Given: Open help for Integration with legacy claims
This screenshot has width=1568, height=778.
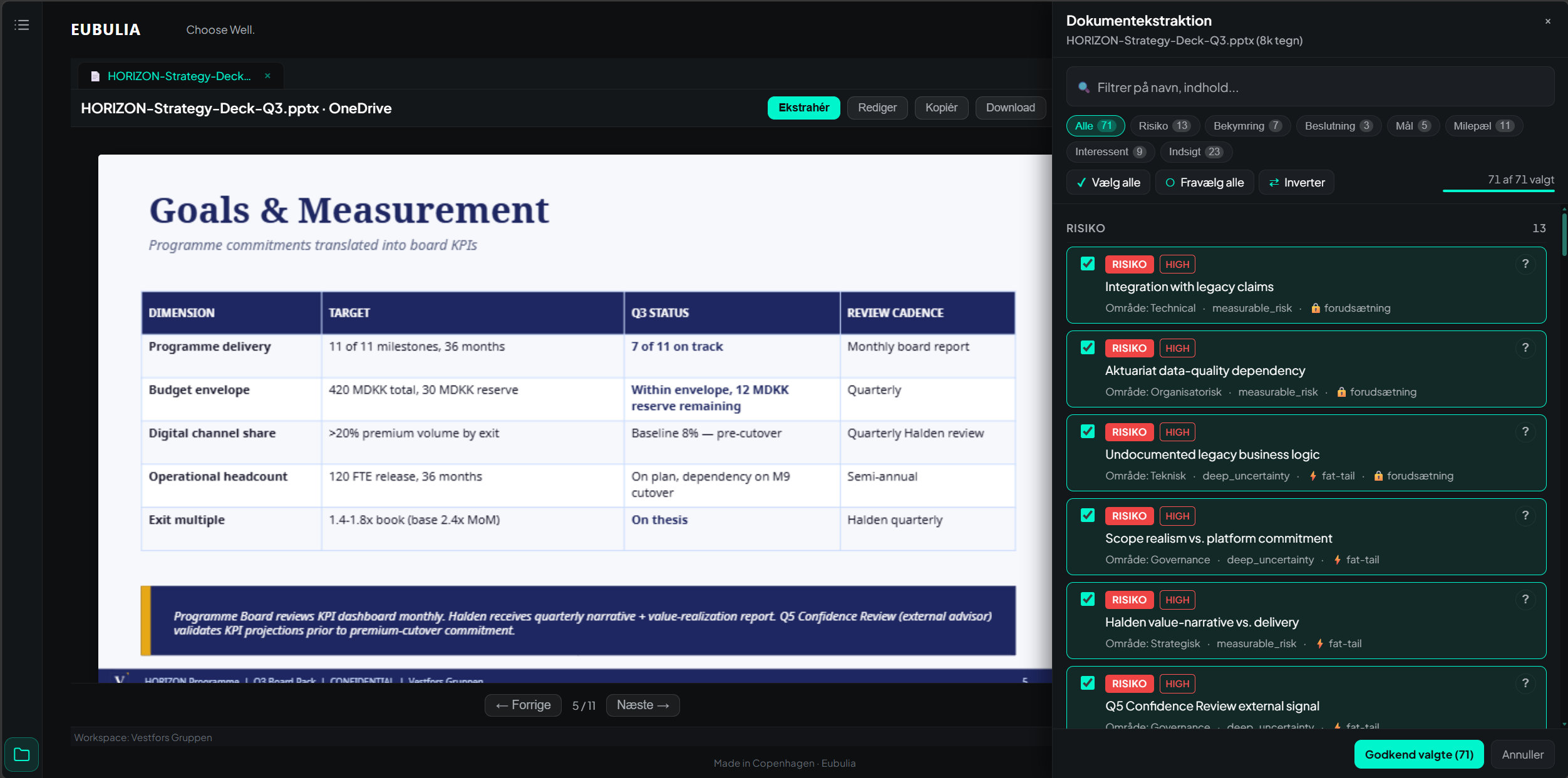Looking at the screenshot, I should [1525, 264].
